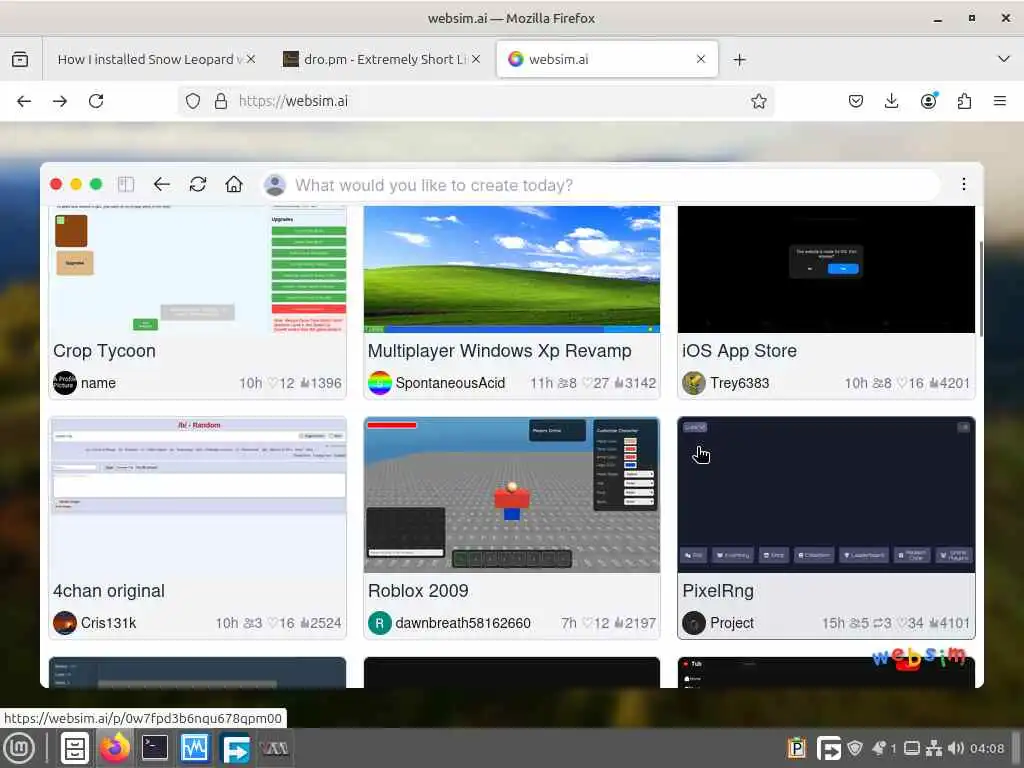The height and width of the screenshot is (768, 1024).
Task: Open Firefox View icon beside the tabs
Action: 20,59
